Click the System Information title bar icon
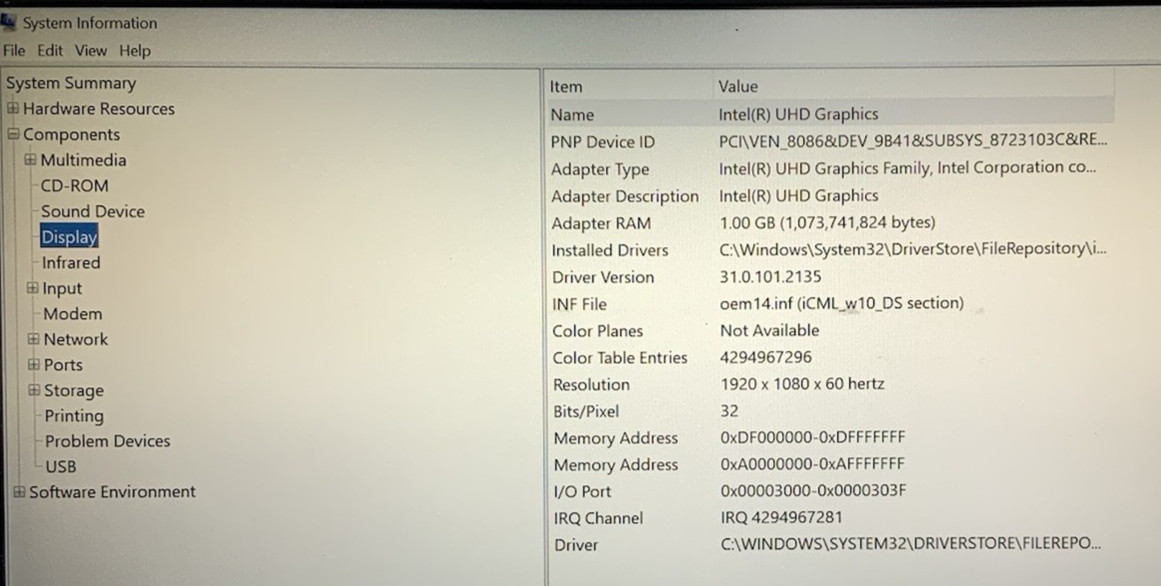This screenshot has height=586, width=1161. click(9, 22)
